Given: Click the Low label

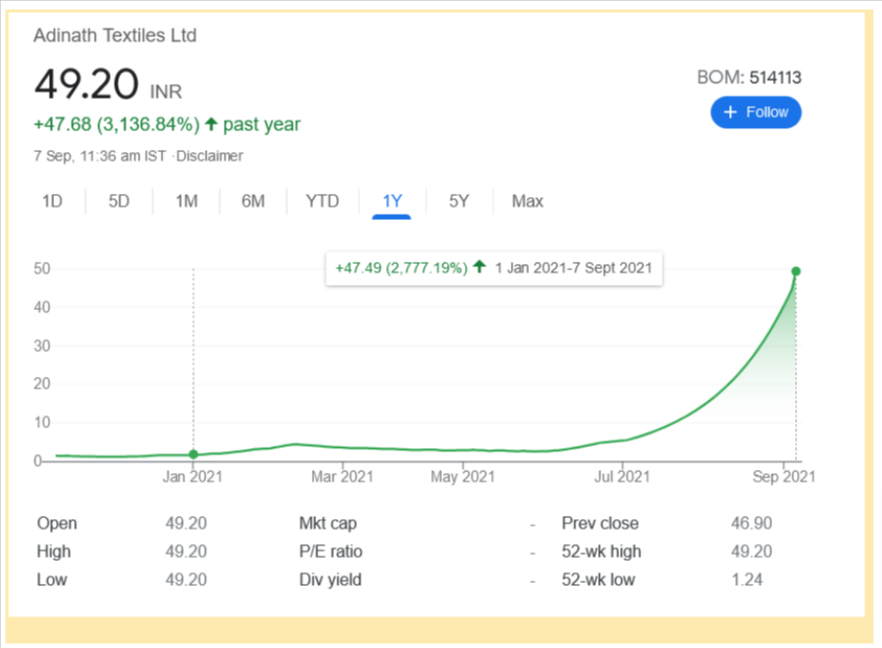Looking at the screenshot, I should tap(52, 579).
